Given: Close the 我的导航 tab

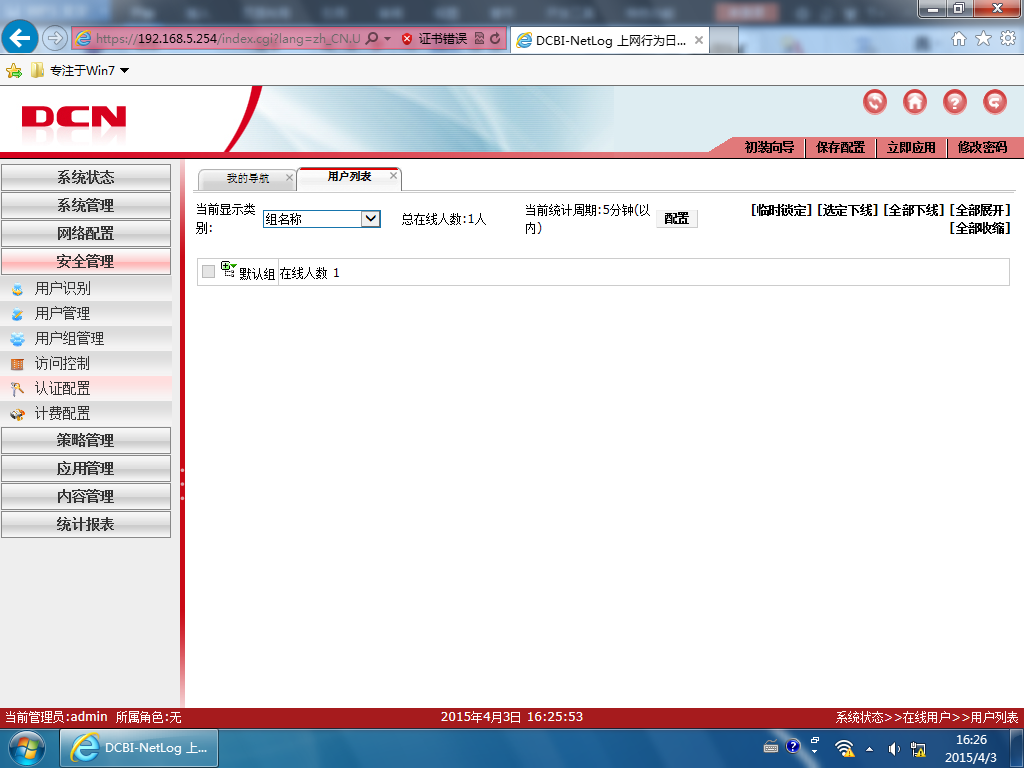Looking at the screenshot, I should point(289,177).
